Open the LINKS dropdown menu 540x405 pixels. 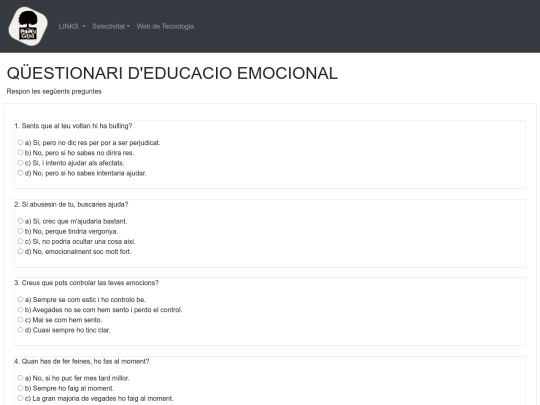tap(72, 27)
